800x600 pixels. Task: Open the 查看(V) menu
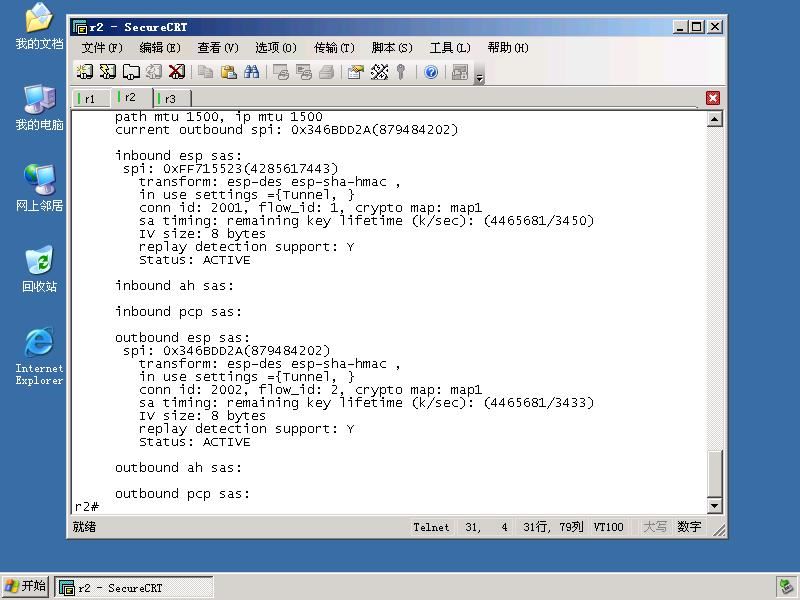pos(218,48)
